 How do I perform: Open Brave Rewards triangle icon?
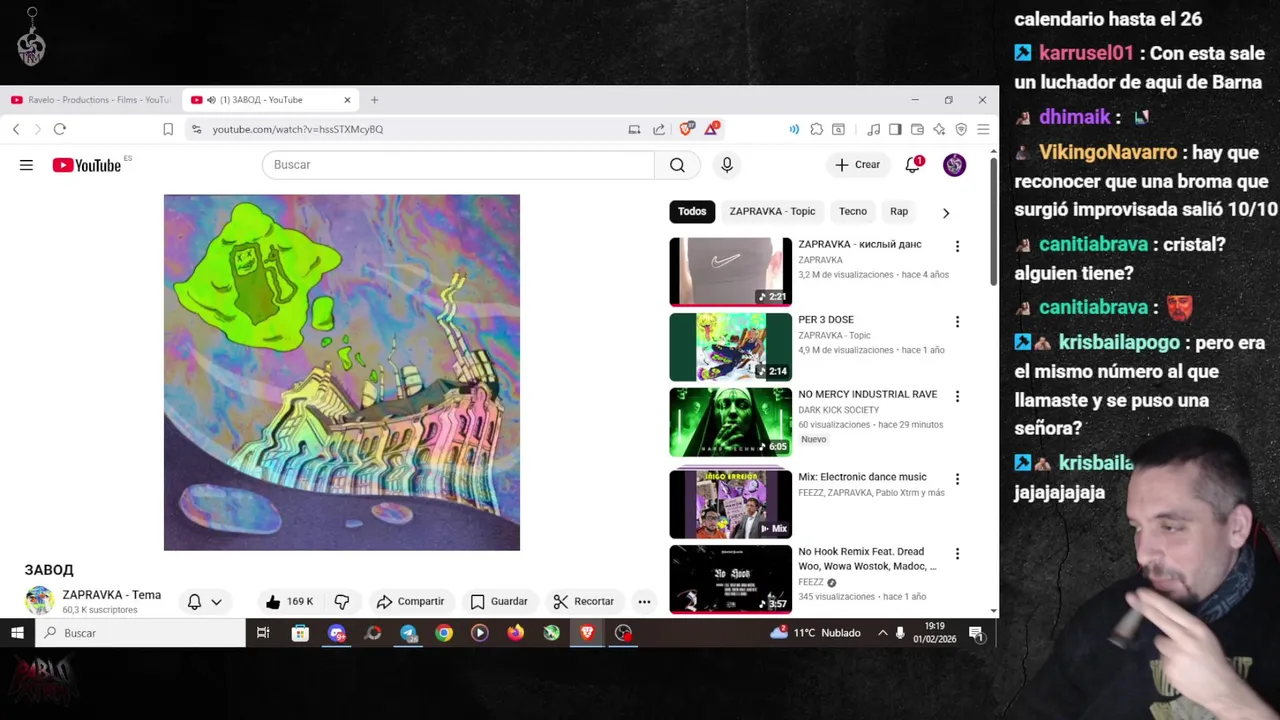[712, 129]
